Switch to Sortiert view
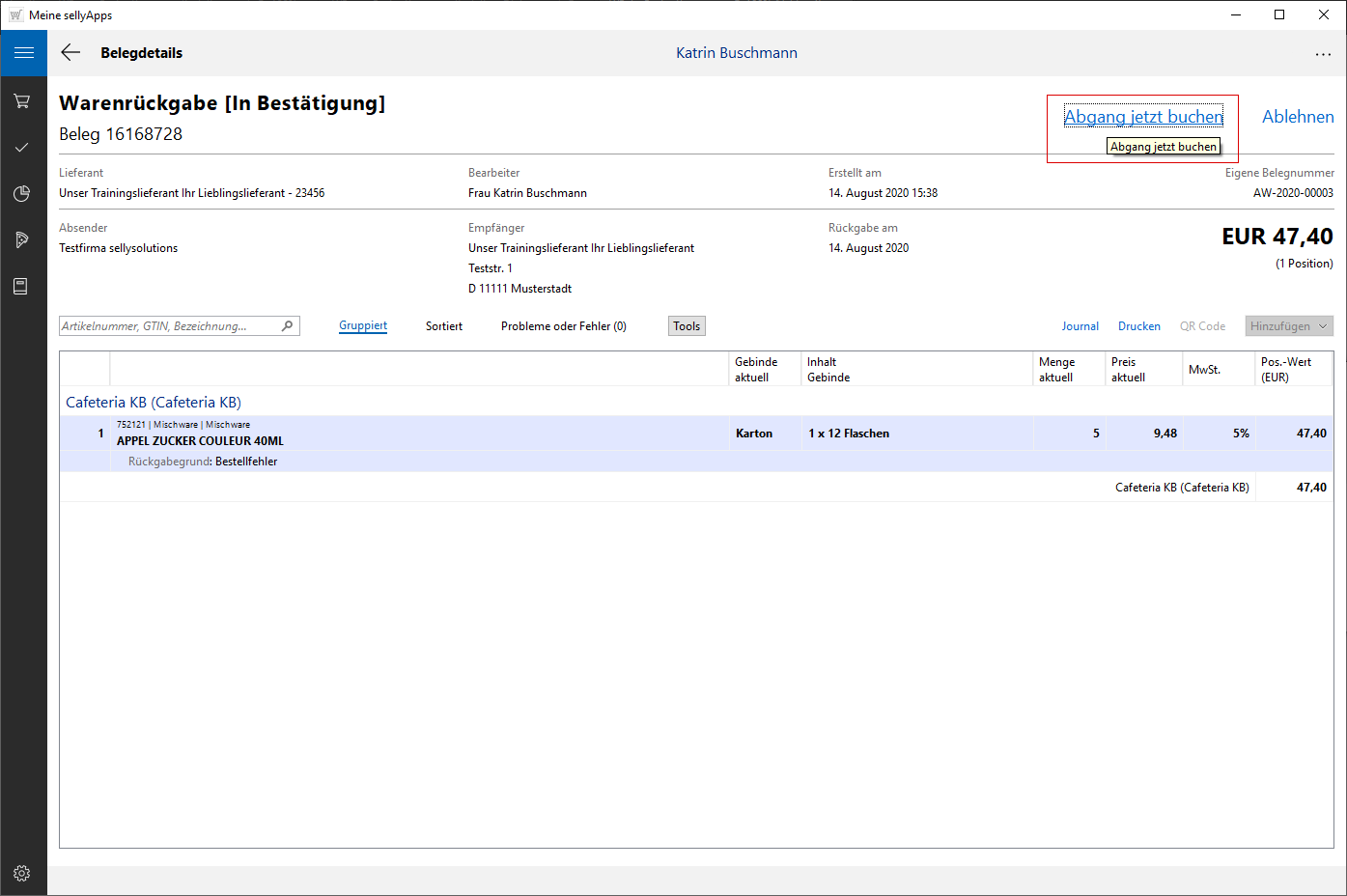1347x896 pixels. point(444,326)
